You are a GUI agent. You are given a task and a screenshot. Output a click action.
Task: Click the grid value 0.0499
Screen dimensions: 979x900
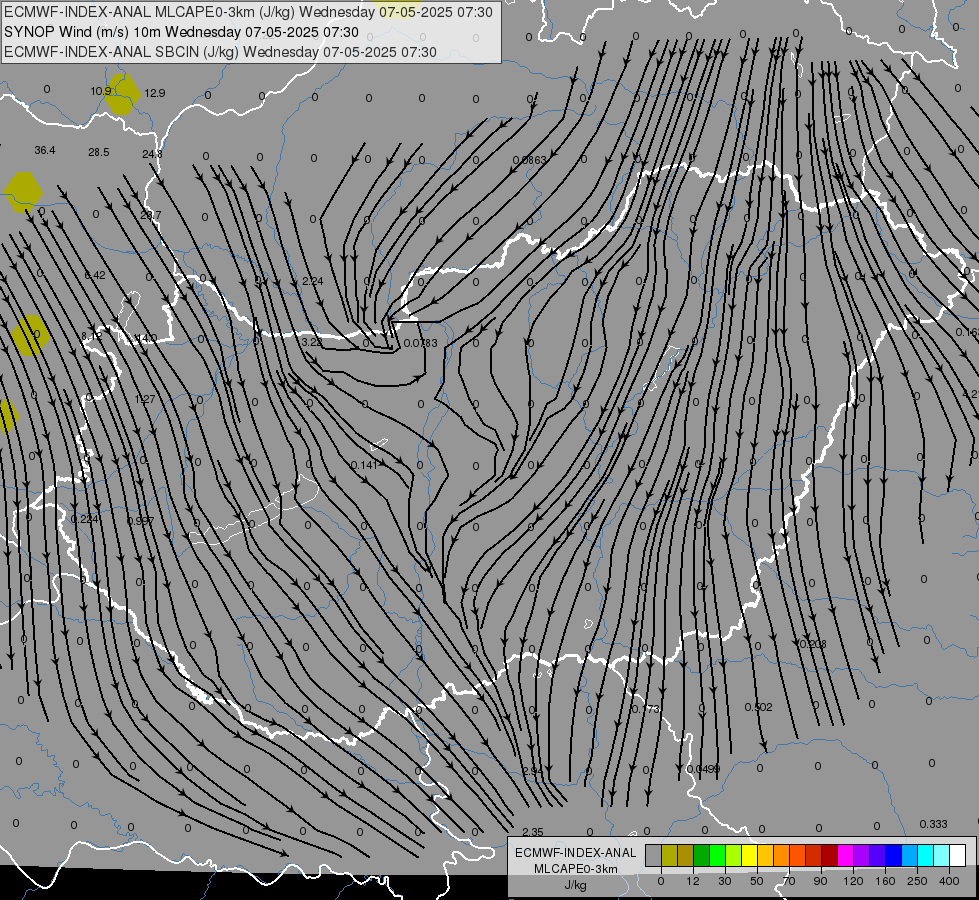pyautogui.click(x=704, y=769)
